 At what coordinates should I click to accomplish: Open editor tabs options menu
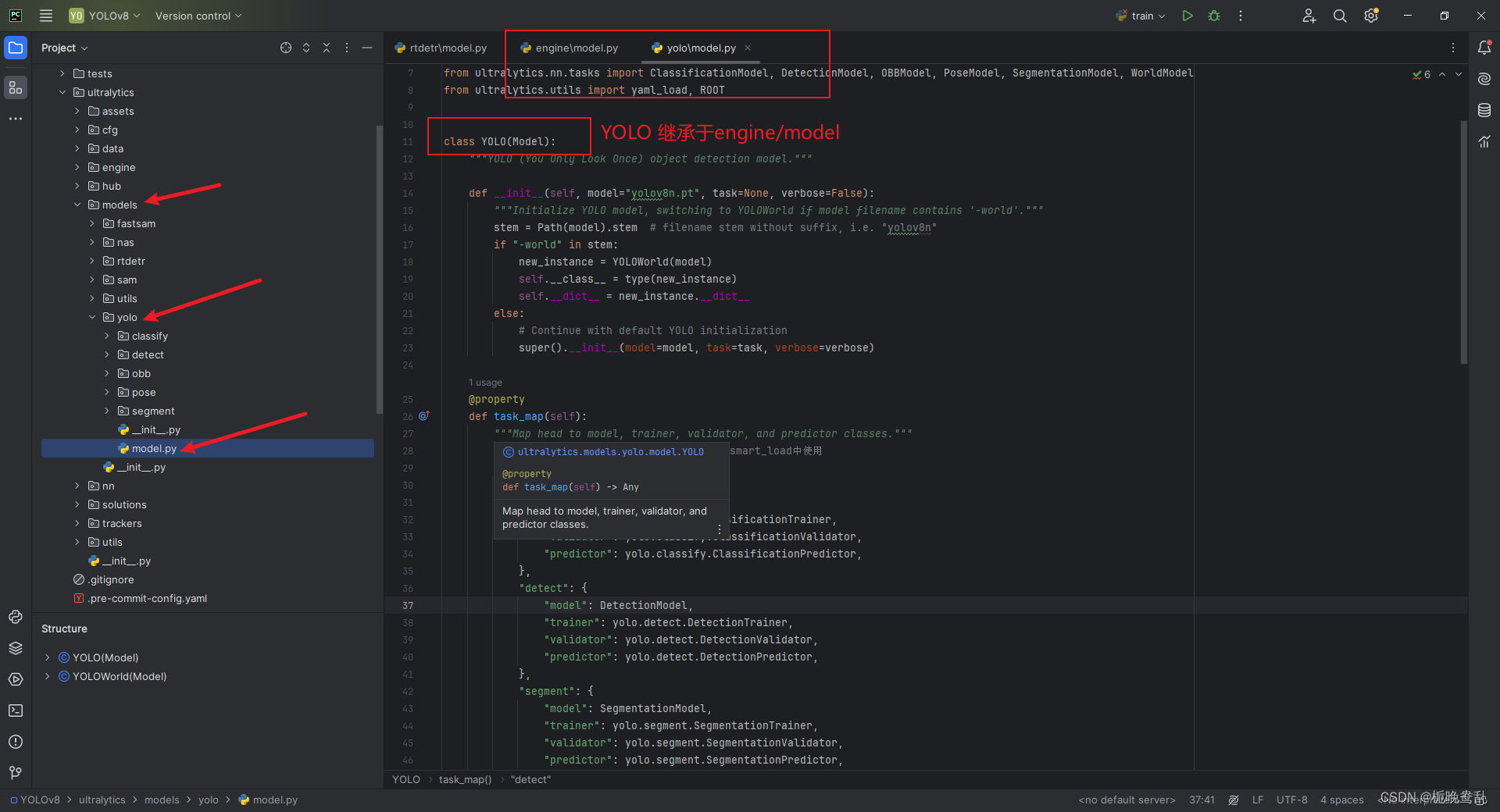pyautogui.click(x=1453, y=48)
